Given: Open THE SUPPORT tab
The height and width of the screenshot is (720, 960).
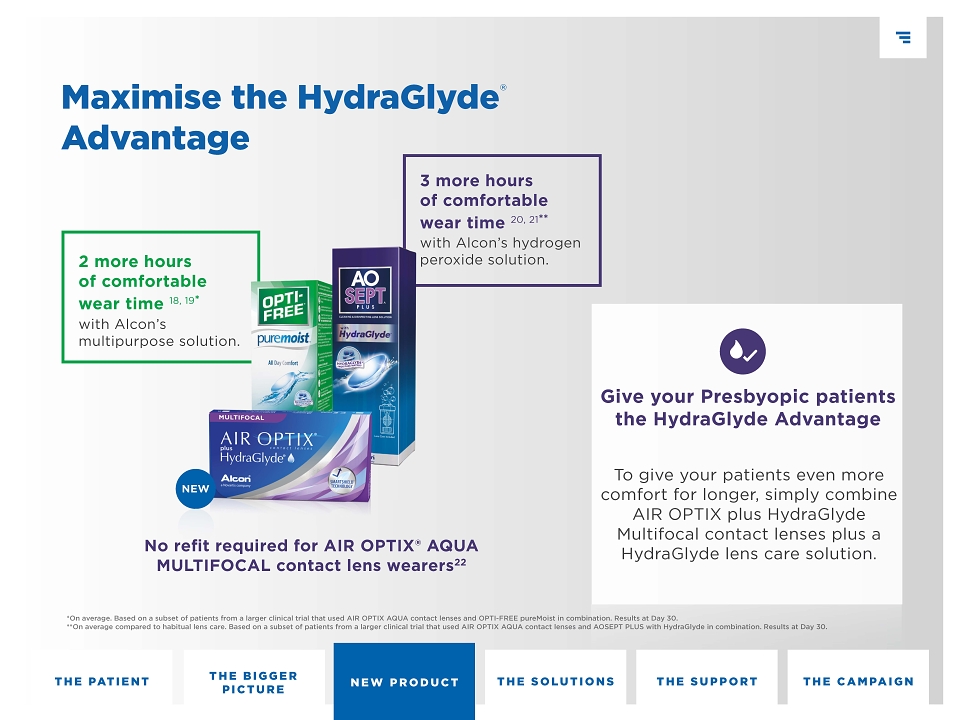Looking at the screenshot, I should [707, 681].
